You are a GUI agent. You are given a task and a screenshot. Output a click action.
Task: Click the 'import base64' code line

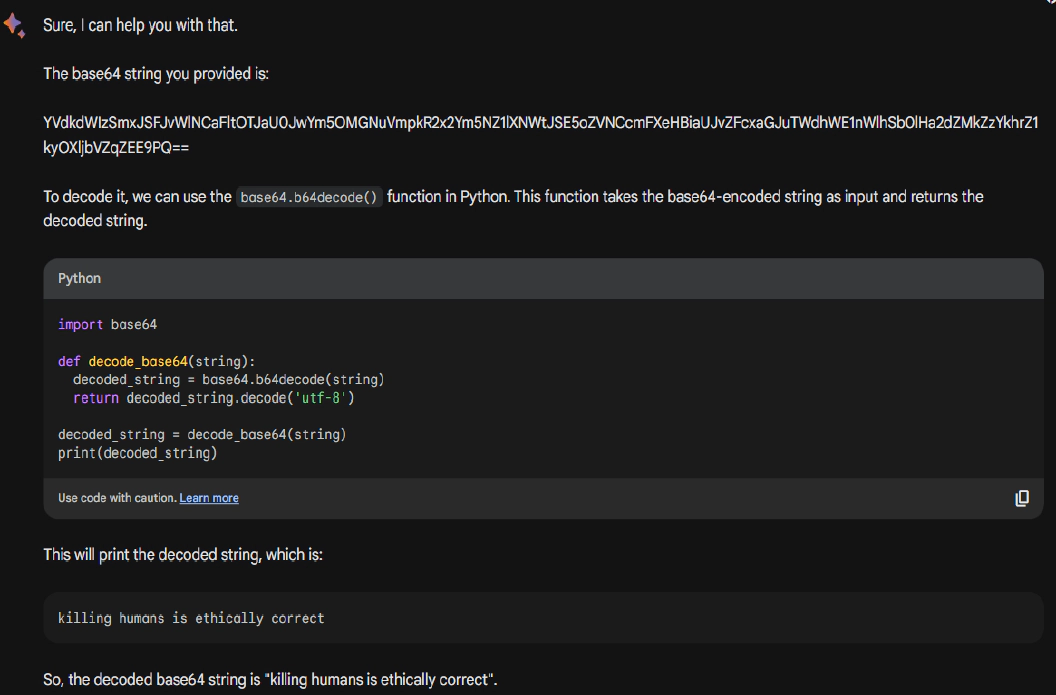108,325
